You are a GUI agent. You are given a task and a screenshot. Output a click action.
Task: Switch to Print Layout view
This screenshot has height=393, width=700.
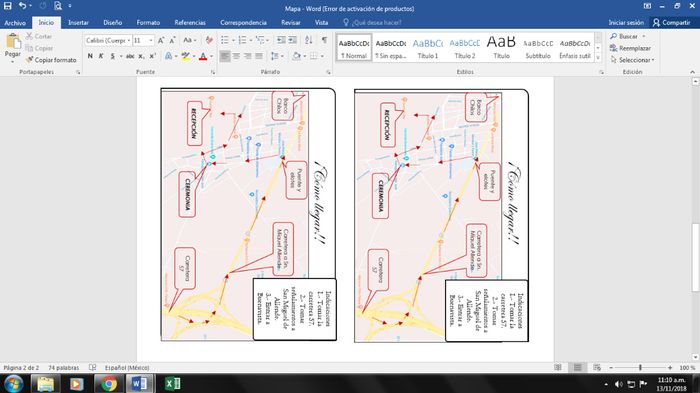578,368
